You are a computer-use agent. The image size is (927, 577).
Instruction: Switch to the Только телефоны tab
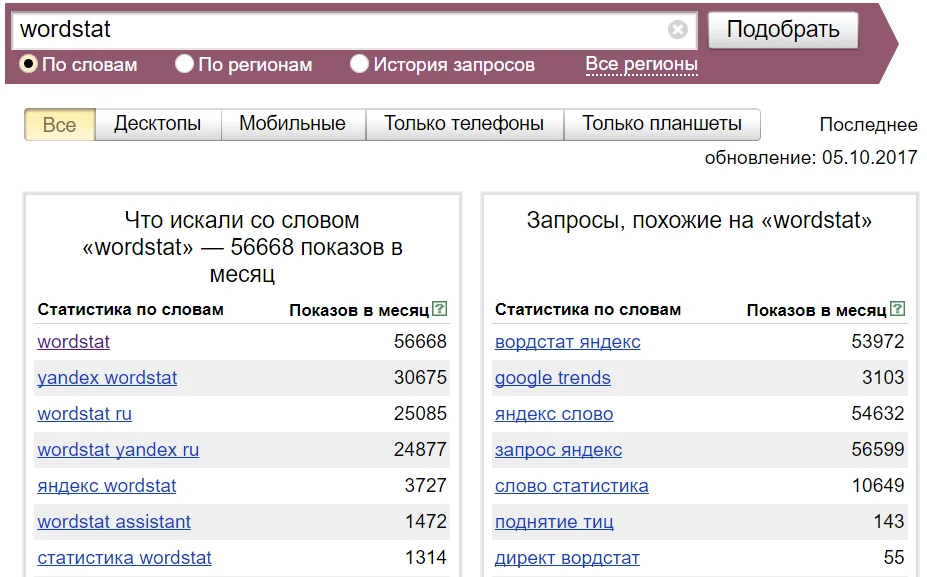464,124
